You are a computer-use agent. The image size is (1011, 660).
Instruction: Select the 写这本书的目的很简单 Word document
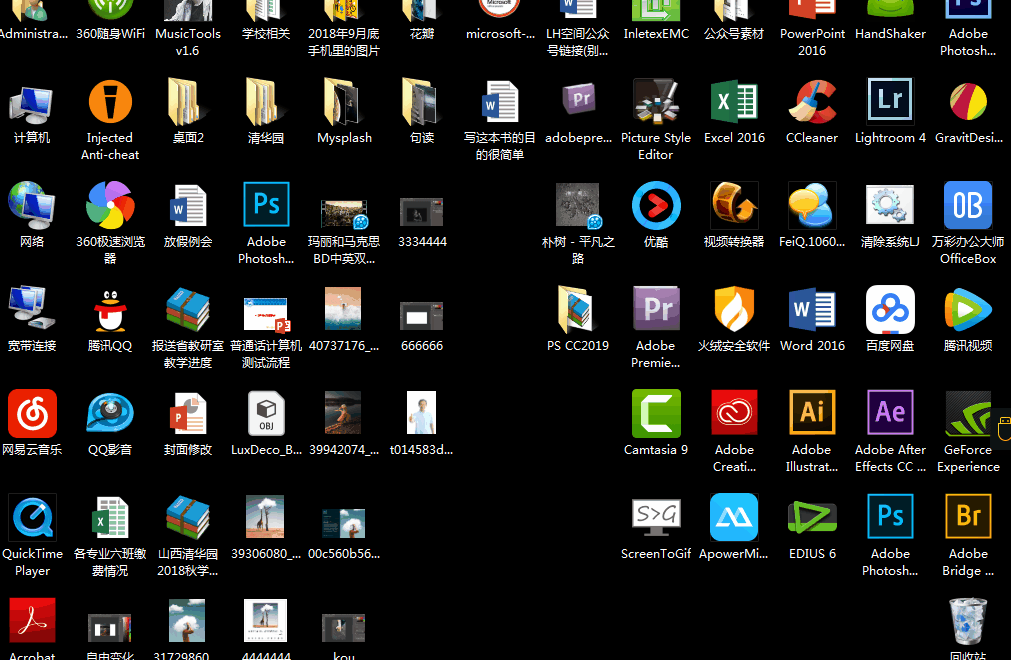tap(500, 102)
